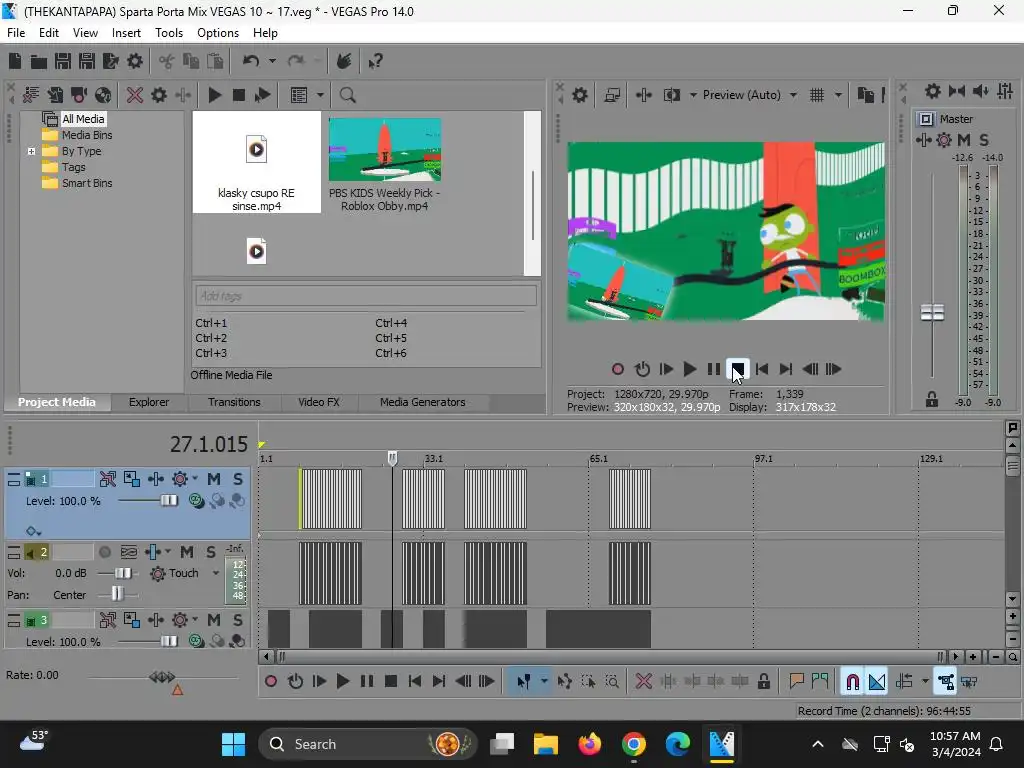Click audio track 2 Pan slider

(x=118, y=595)
